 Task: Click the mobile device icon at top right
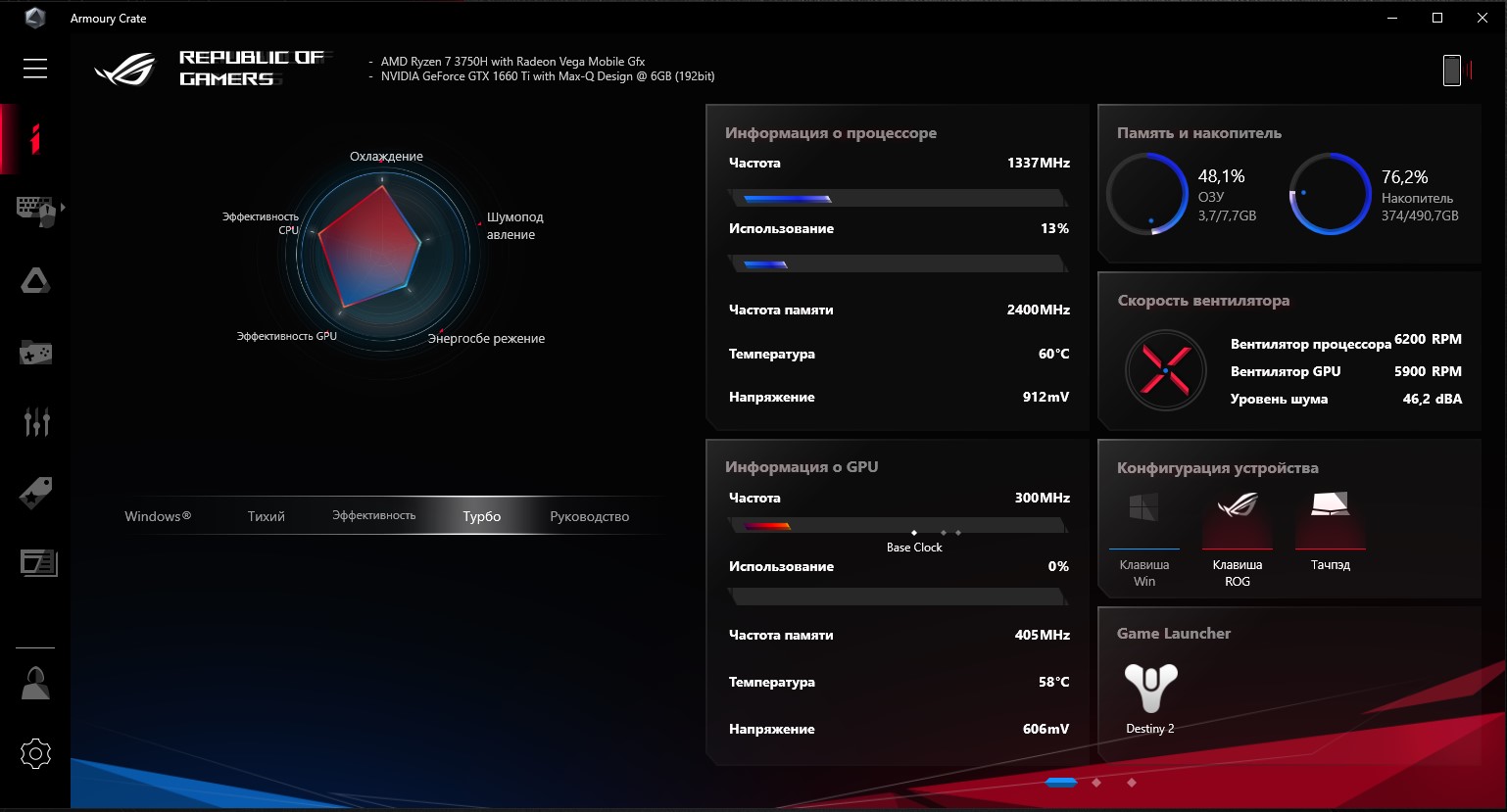pyautogui.click(x=1452, y=70)
